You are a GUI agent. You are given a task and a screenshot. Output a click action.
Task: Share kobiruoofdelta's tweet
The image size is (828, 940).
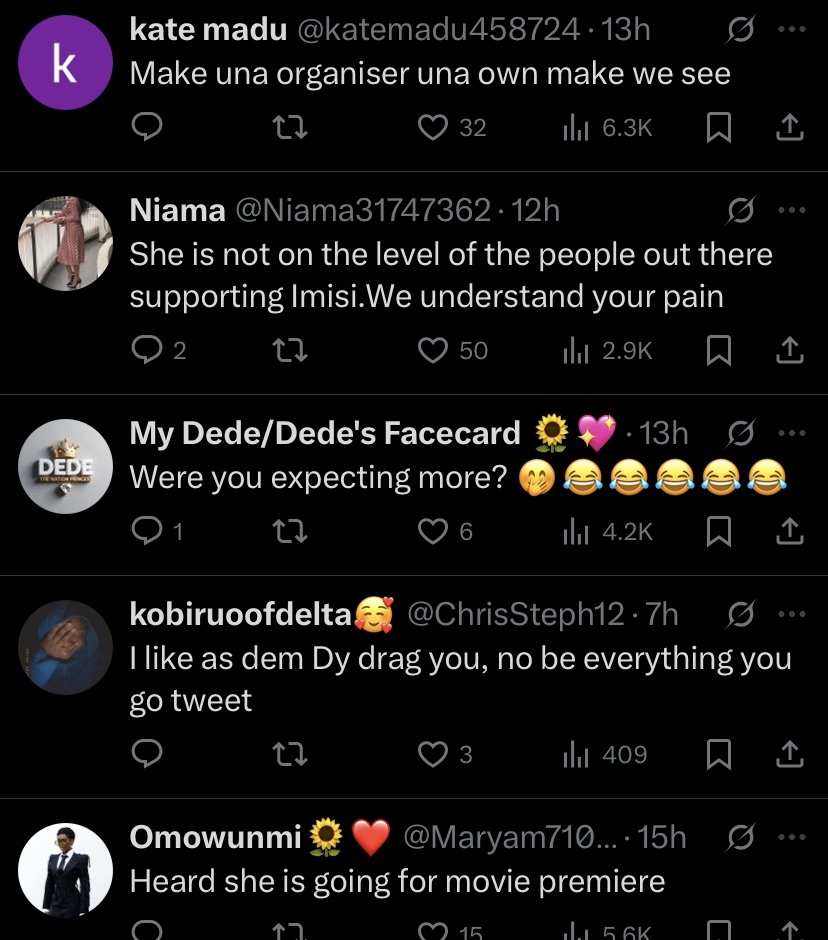(x=789, y=755)
